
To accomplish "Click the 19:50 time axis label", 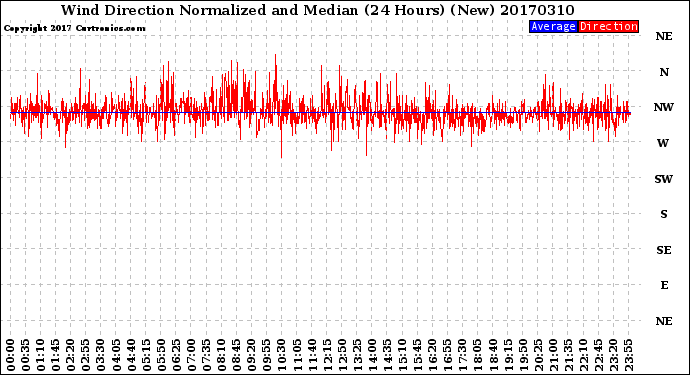I will [x=523, y=355].
